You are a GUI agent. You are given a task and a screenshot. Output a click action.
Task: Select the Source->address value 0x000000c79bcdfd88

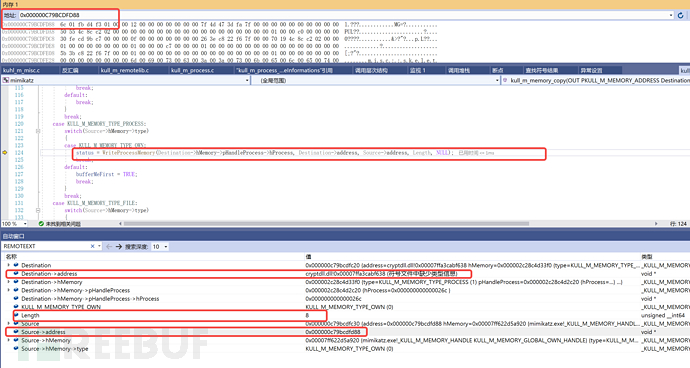pos(333,332)
